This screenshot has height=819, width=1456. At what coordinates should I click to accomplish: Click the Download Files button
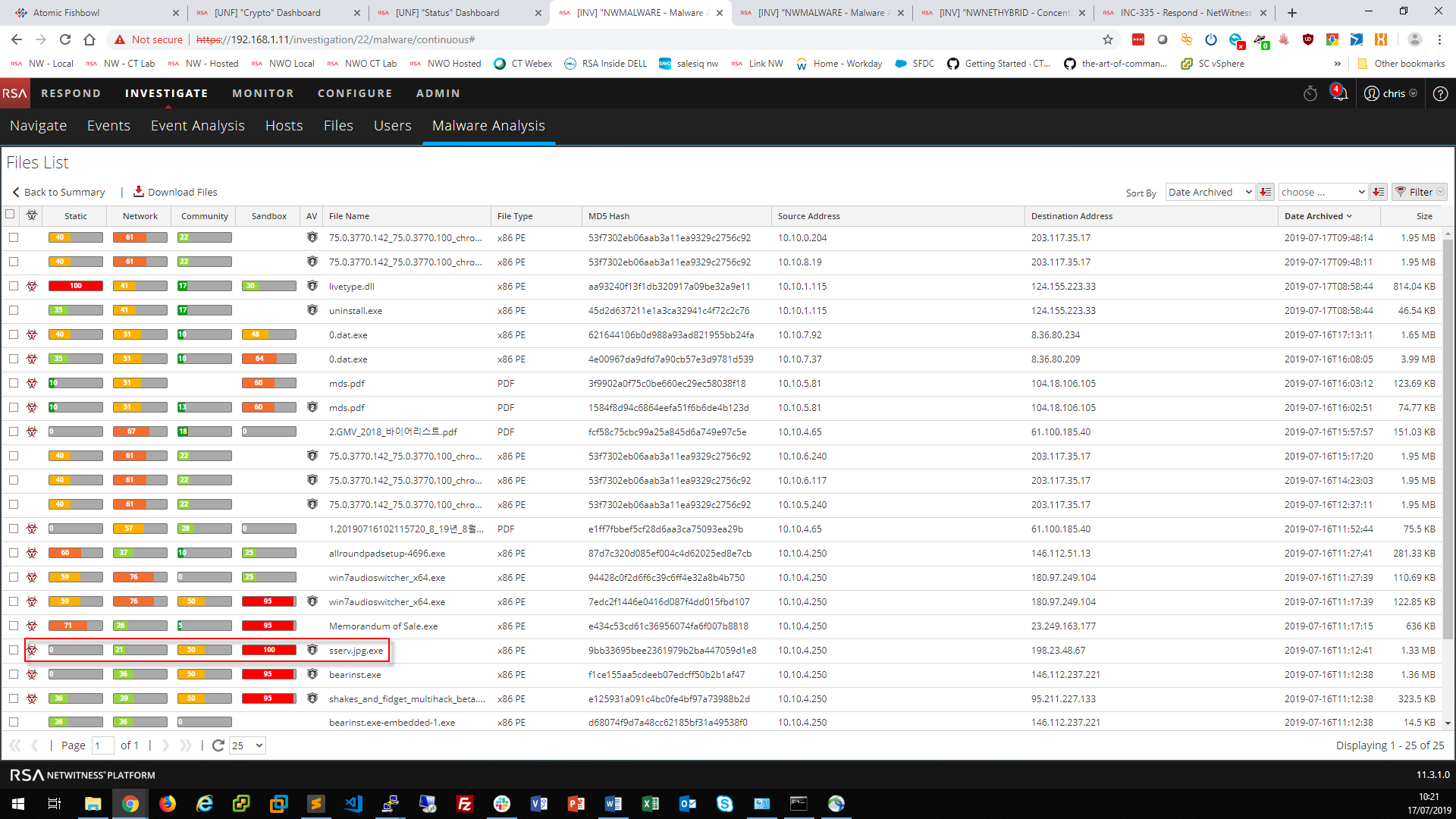175,192
